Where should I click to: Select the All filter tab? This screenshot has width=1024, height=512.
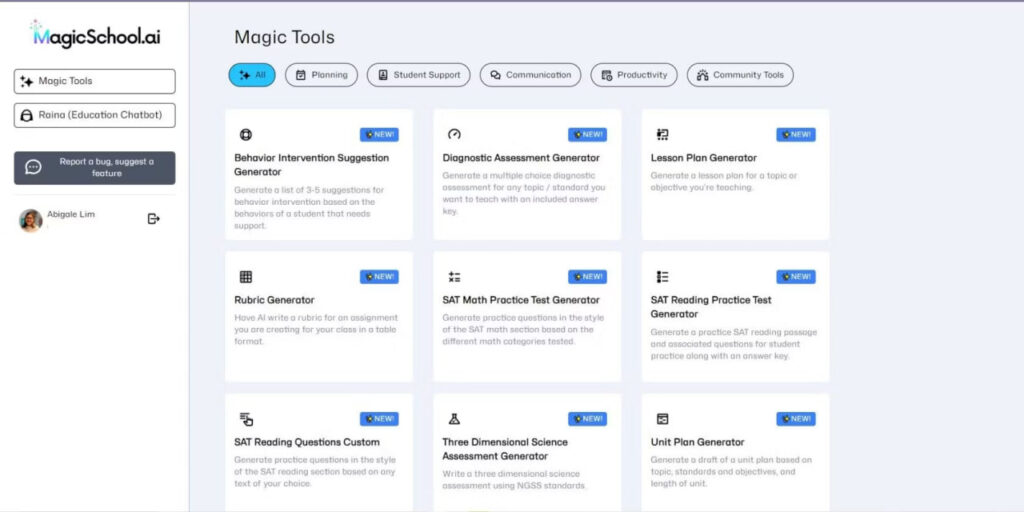point(252,75)
